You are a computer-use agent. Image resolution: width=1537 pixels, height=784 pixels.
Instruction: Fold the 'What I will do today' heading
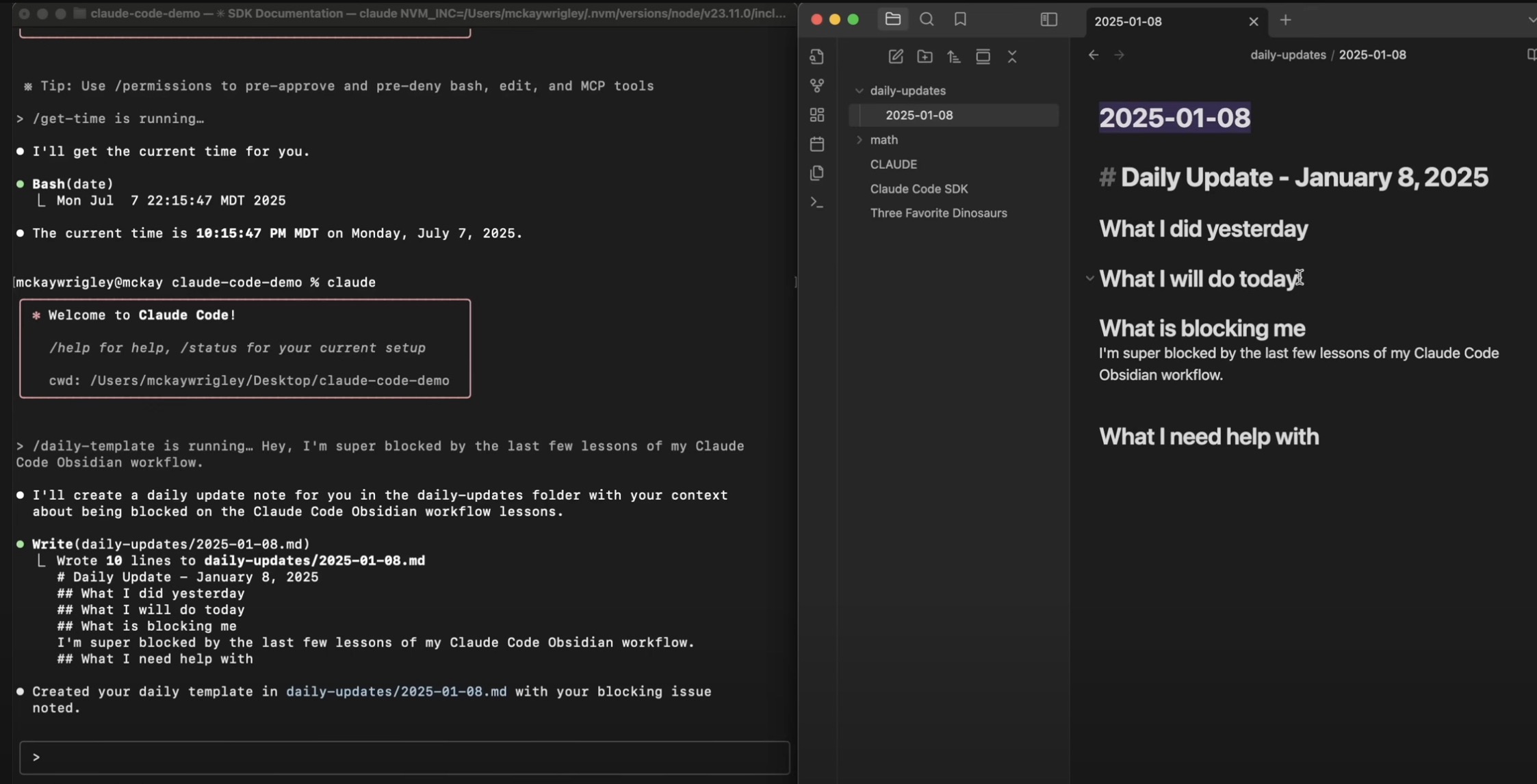click(1089, 278)
